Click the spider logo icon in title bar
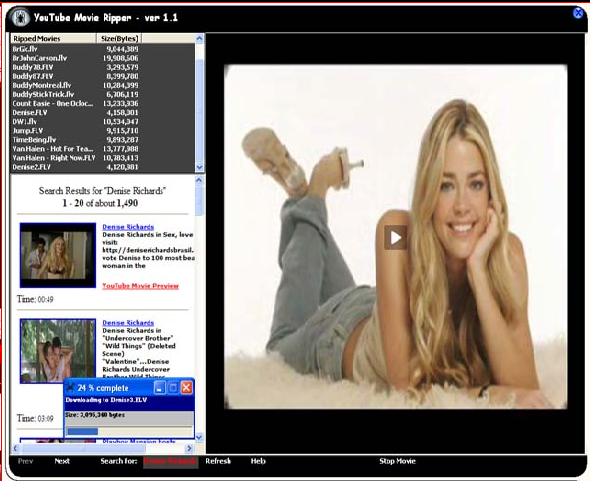The width and height of the screenshot is (590, 481). 20,17
